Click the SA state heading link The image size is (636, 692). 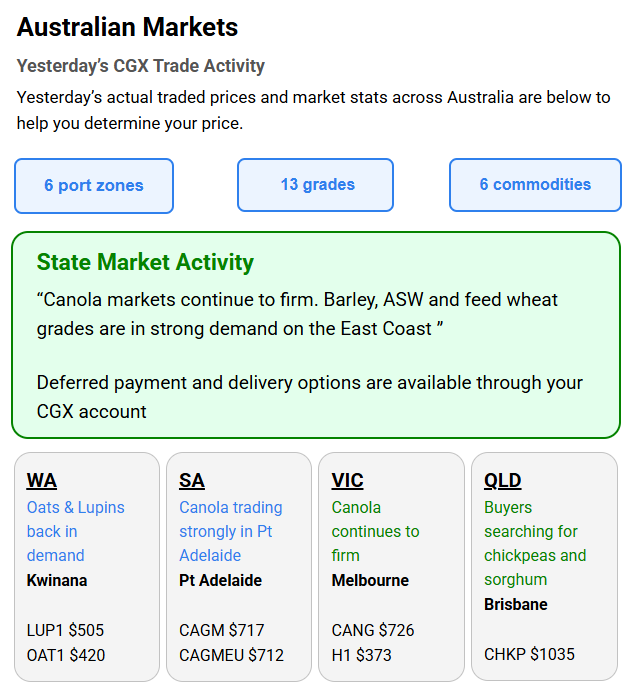point(192,481)
